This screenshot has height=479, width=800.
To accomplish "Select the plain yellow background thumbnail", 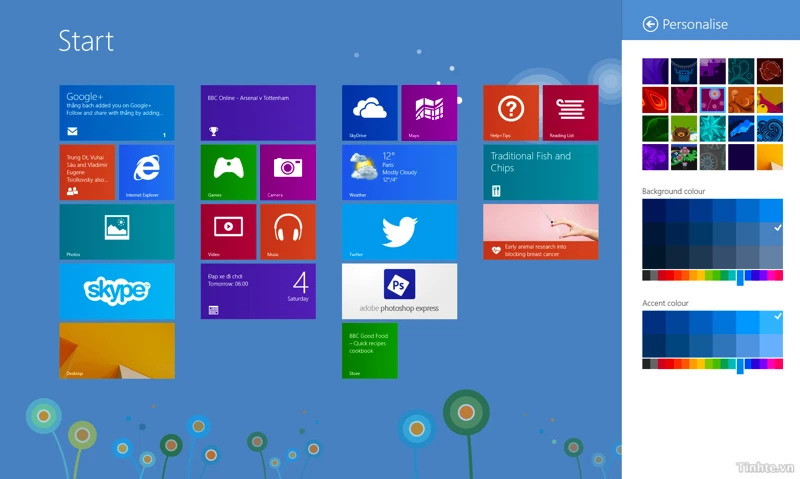I will point(770,157).
